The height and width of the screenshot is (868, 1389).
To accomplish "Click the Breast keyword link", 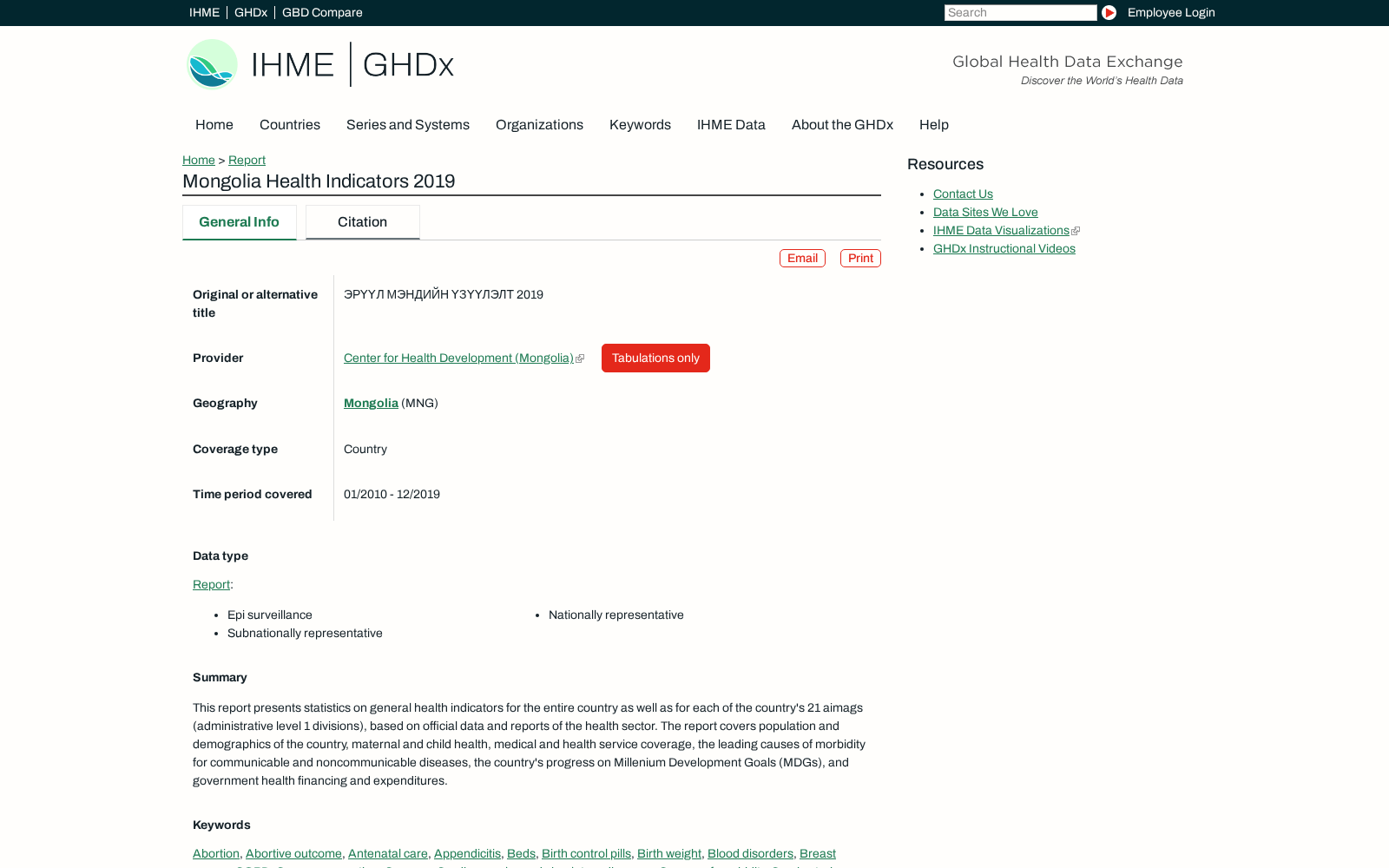I will click(x=818, y=853).
